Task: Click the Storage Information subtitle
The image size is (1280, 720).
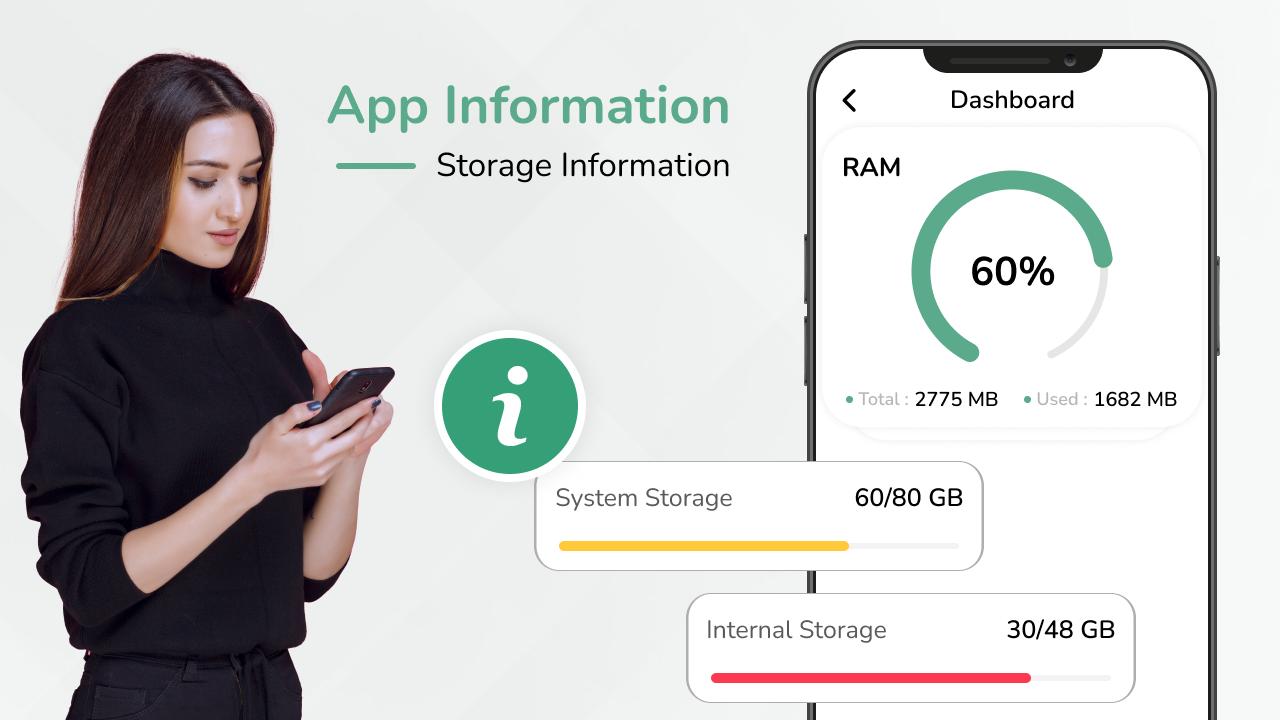Action: coord(583,165)
